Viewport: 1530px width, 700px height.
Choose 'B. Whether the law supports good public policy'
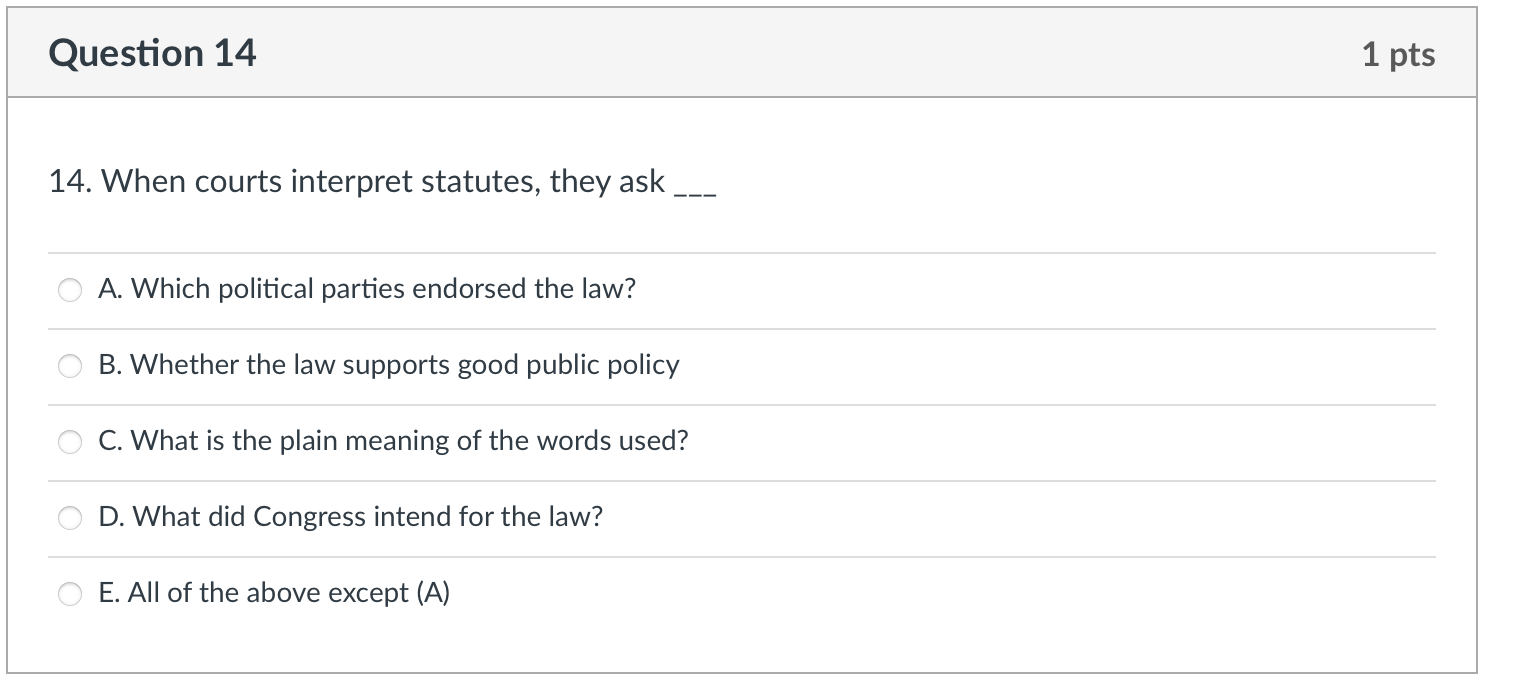pyautogui.click(x=389, y=365)
